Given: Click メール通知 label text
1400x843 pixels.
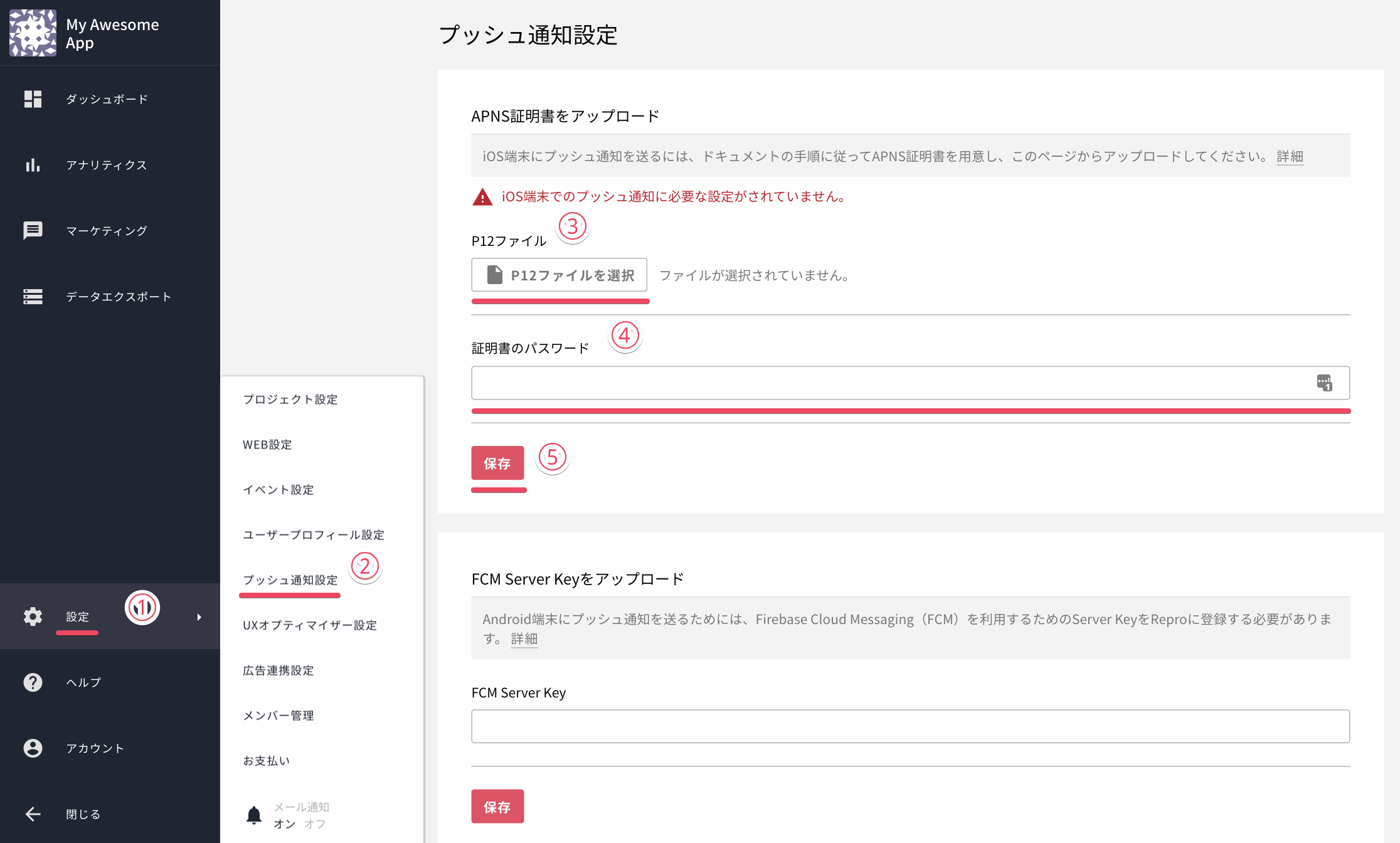Looking at the screenshot, I should click(302, 807).
